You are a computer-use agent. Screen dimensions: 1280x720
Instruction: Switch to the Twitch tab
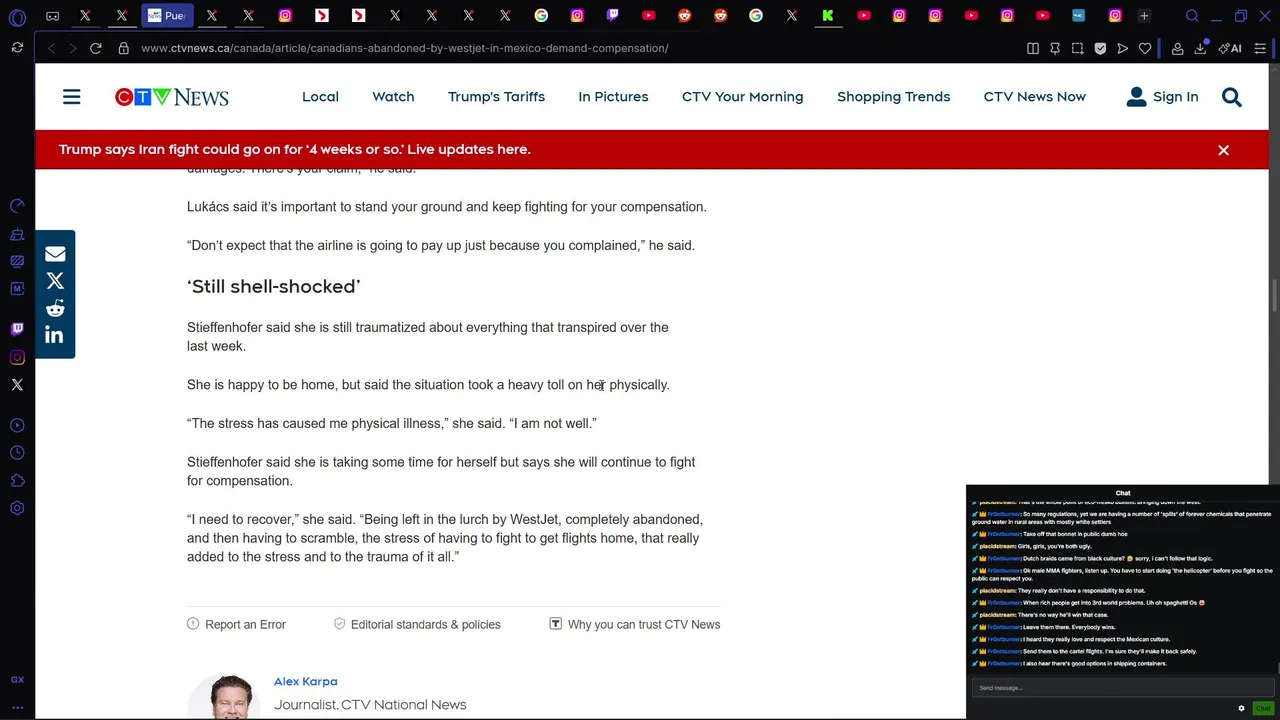[x=613, y=15]
